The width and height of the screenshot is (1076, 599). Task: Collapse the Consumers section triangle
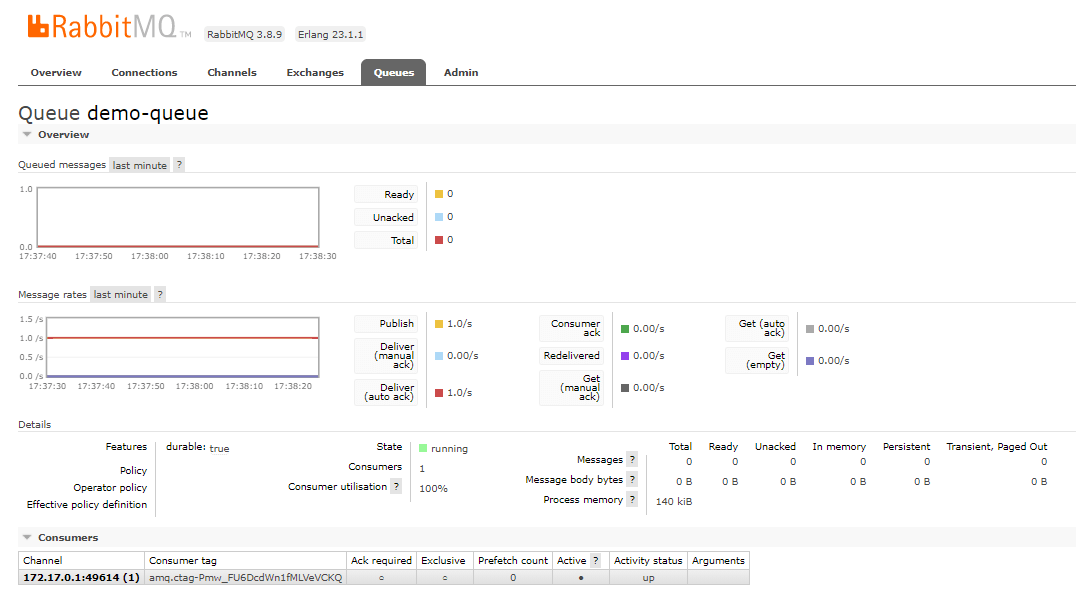click(27, 537)
